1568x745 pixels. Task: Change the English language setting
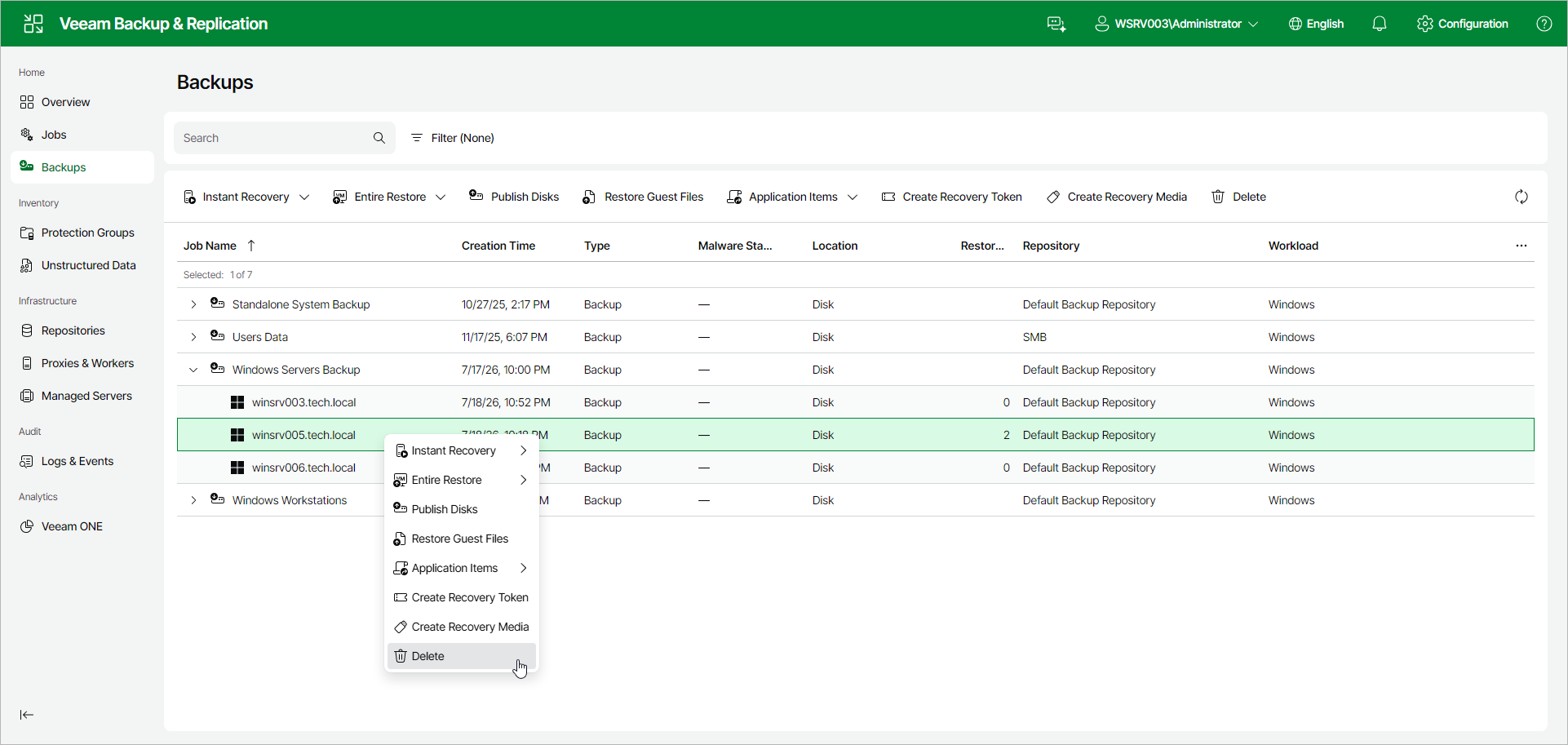click(1316, 24)
